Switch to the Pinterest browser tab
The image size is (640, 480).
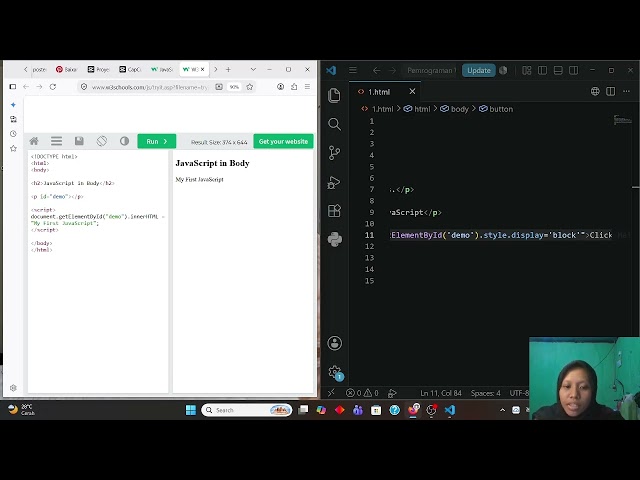(x=66, y=69)
